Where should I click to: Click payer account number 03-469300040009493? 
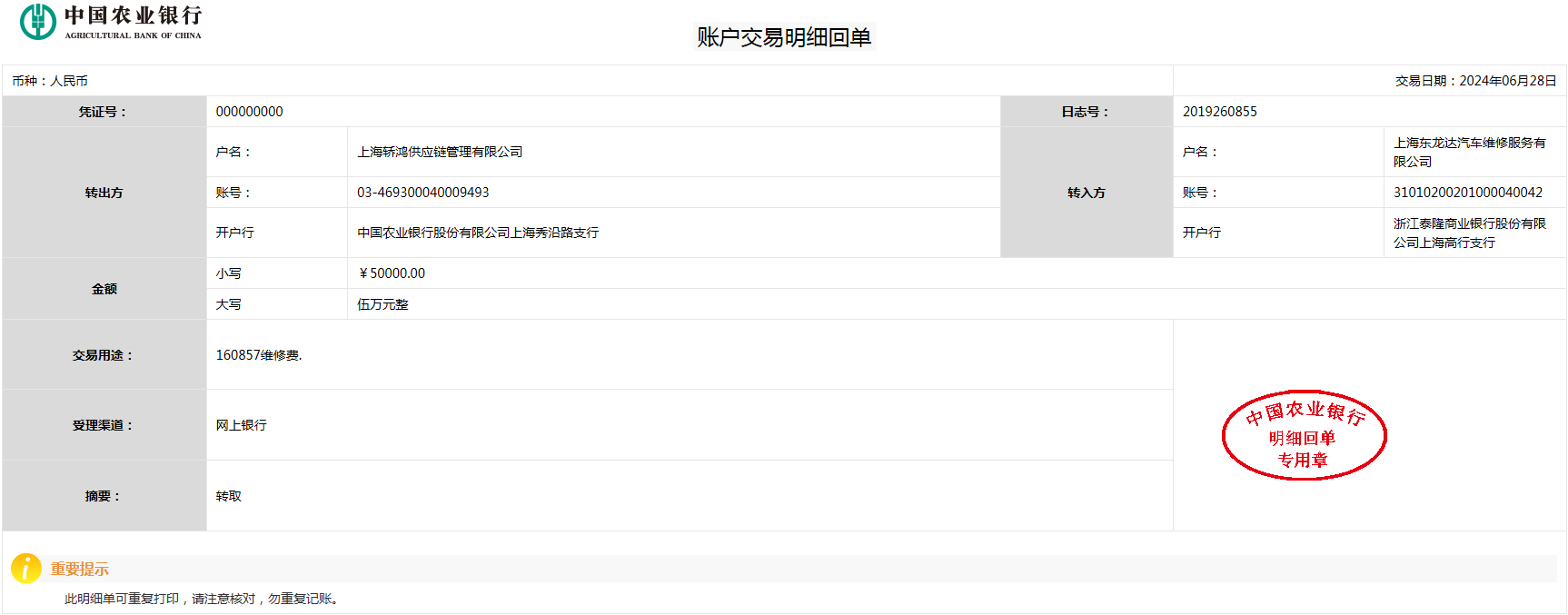pyautogui.click(x=422, y=193)
